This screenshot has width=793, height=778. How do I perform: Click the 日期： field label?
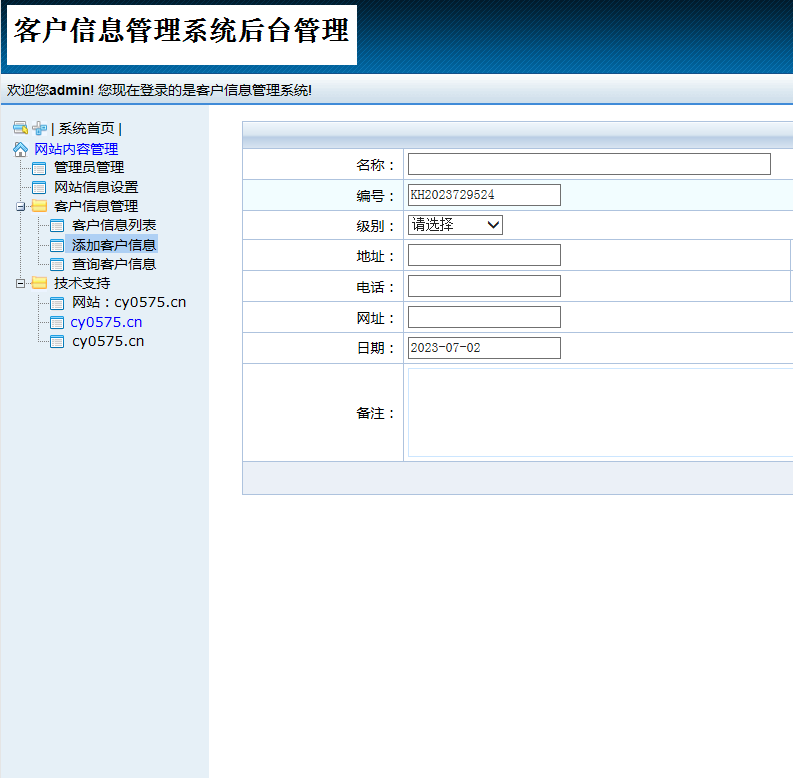coord(375,348)
